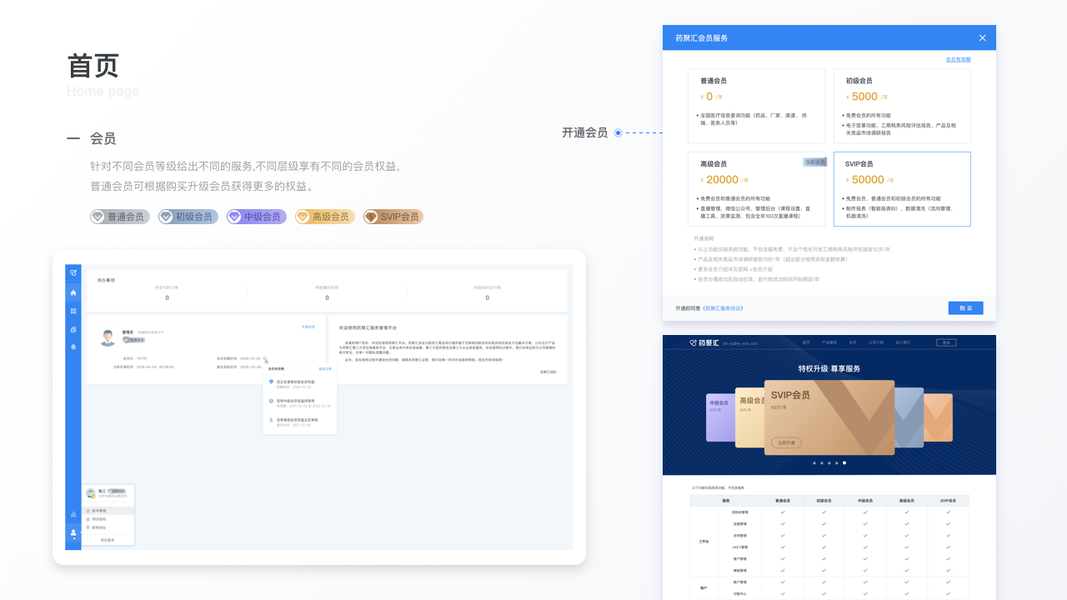This screenshot has width=1067, height=600.
Task: Click the 普通会员 column header in the comparison table
Action: coord(783,501)
